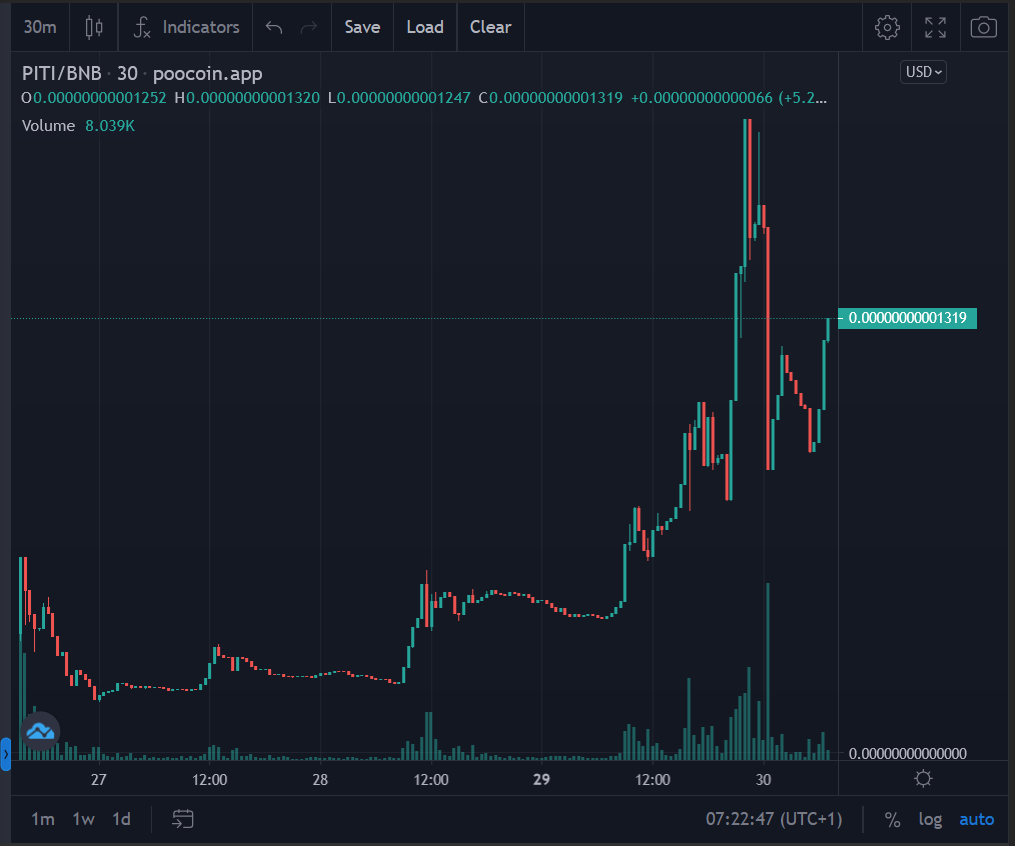
Task: Click the Clear button
Action: point(490,27)
